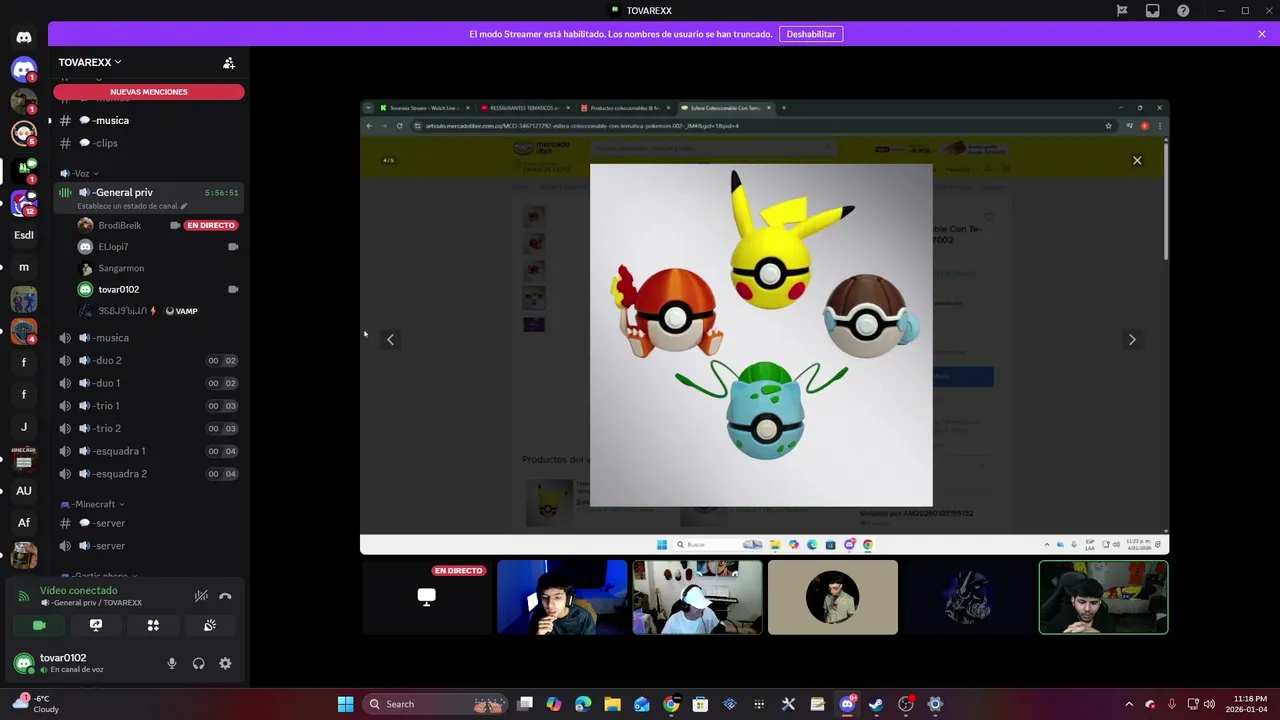Collapse the Minecraft channel category
The image size is (1280, 720).
pos(92,504)
